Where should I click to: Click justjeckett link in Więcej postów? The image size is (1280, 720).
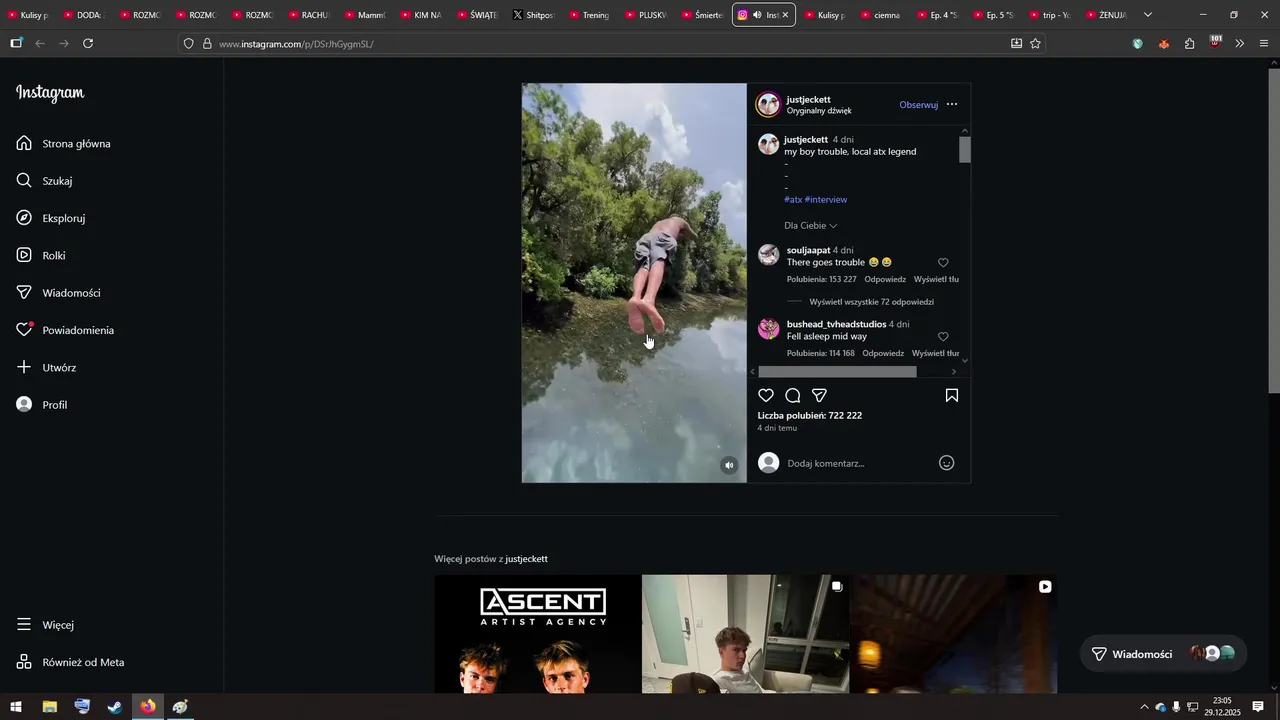[x=526, y=559]
